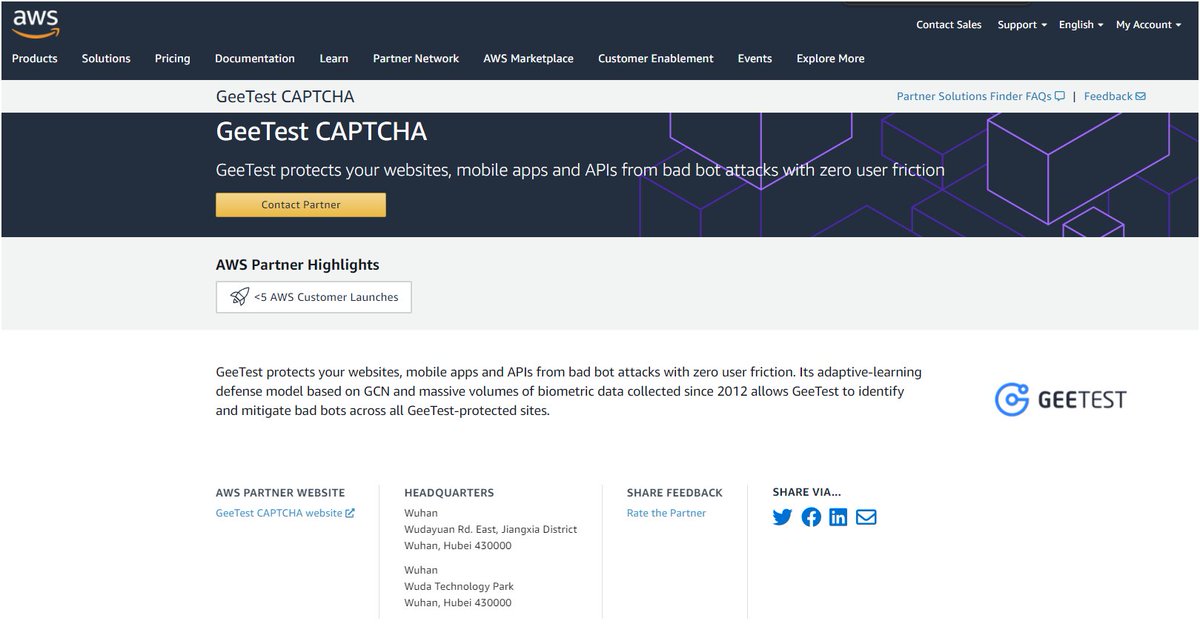Open the Feedback envelope link
Screen dimensions: 1200x644
pyautogui.click(x=1114, y=96)
